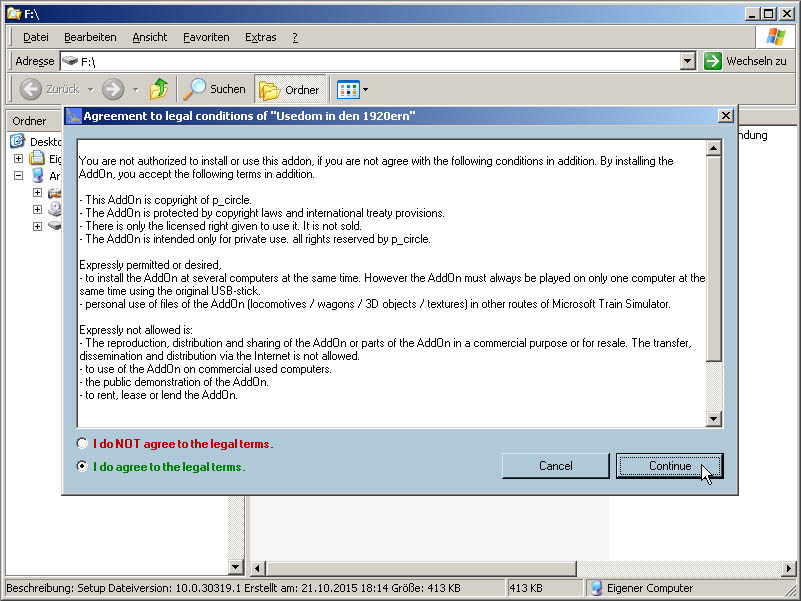Click the Views grid icon

tap(347, 89)
